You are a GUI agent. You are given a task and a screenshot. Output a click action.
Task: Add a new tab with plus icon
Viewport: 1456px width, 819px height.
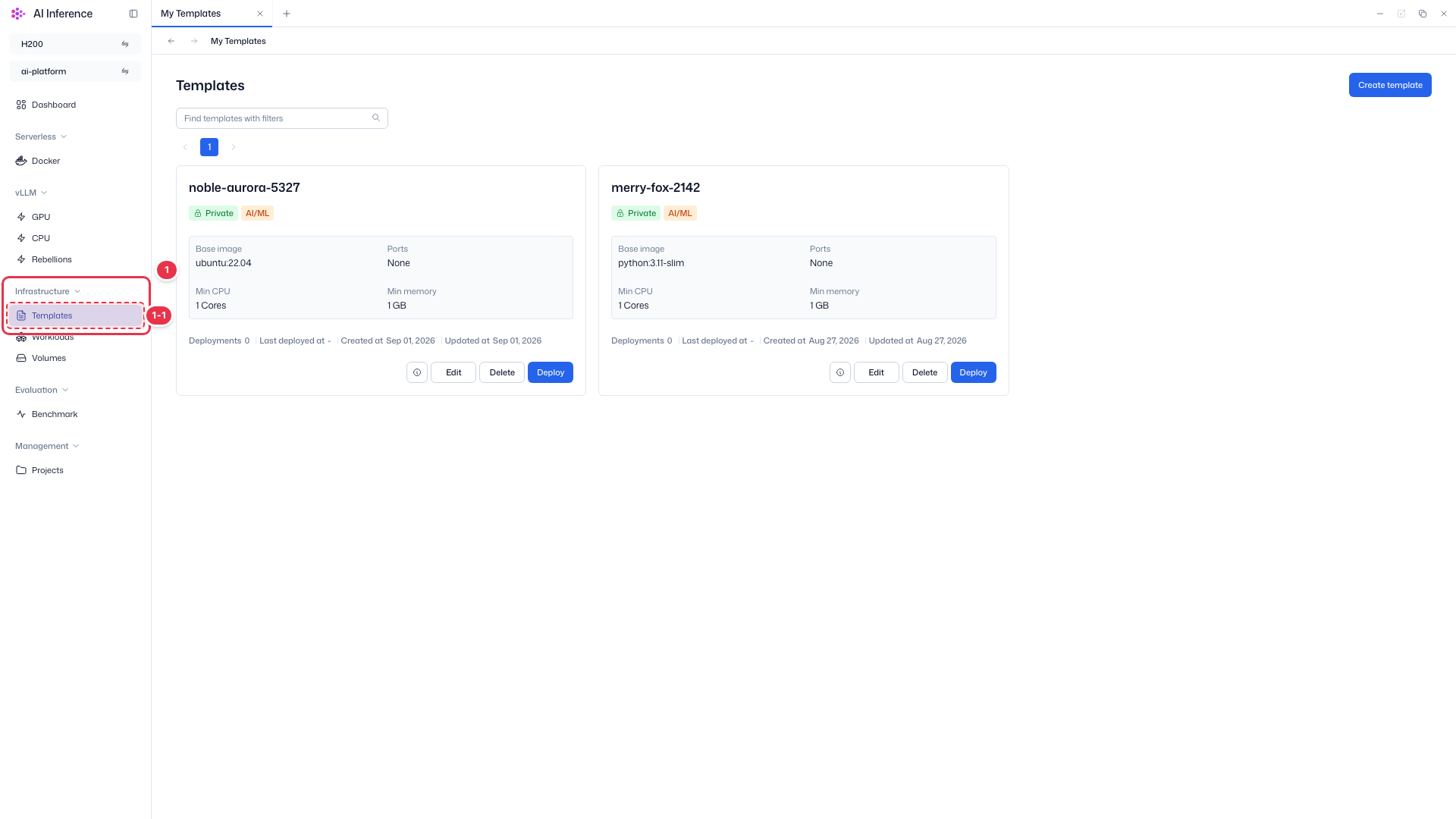tap(287, 14)
